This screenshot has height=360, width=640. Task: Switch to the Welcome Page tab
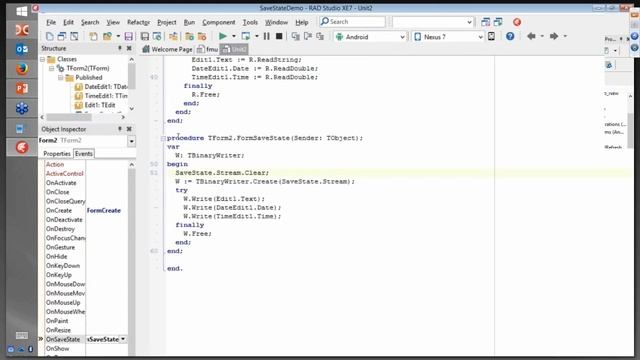tap(167, 49)
